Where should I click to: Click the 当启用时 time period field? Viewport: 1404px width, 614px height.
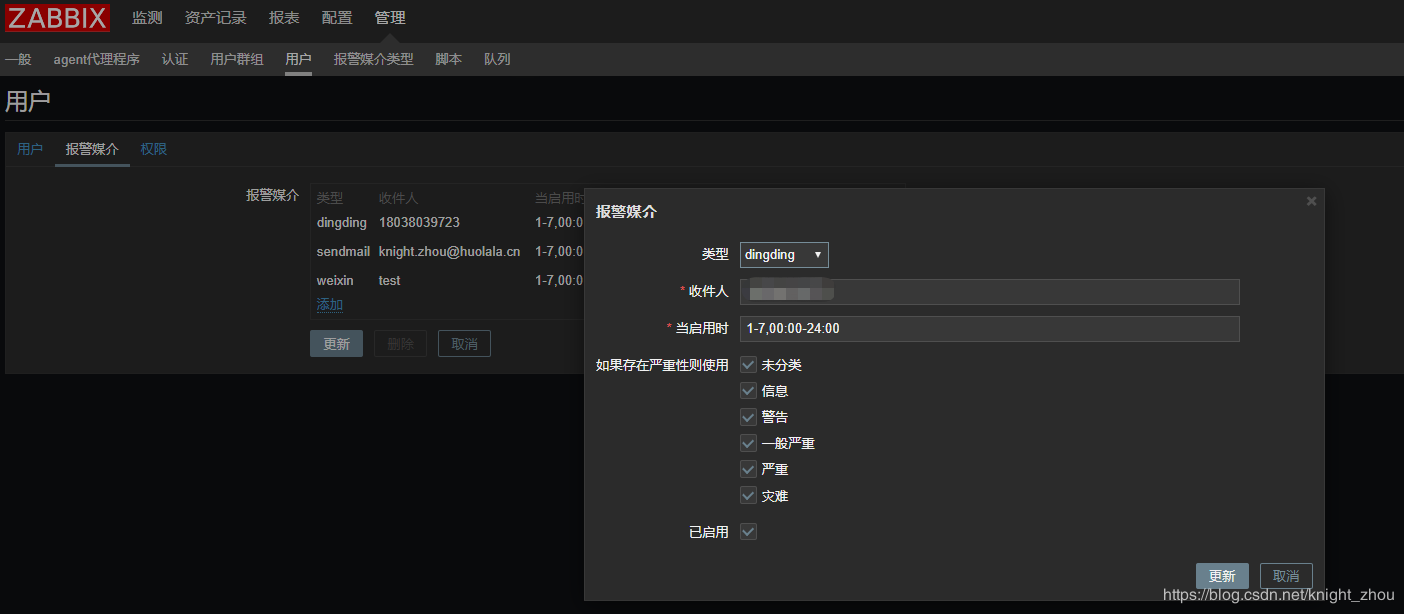(x=989, y=329)
